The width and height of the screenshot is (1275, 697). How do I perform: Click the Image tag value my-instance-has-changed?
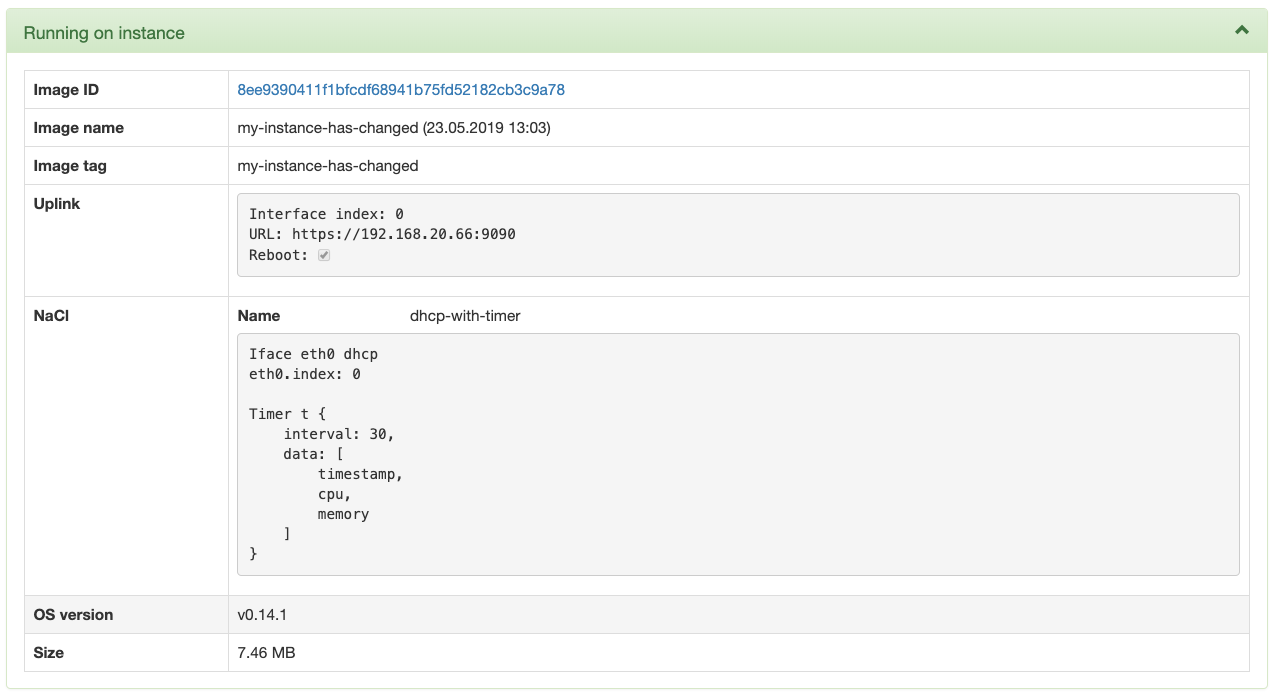328,166
